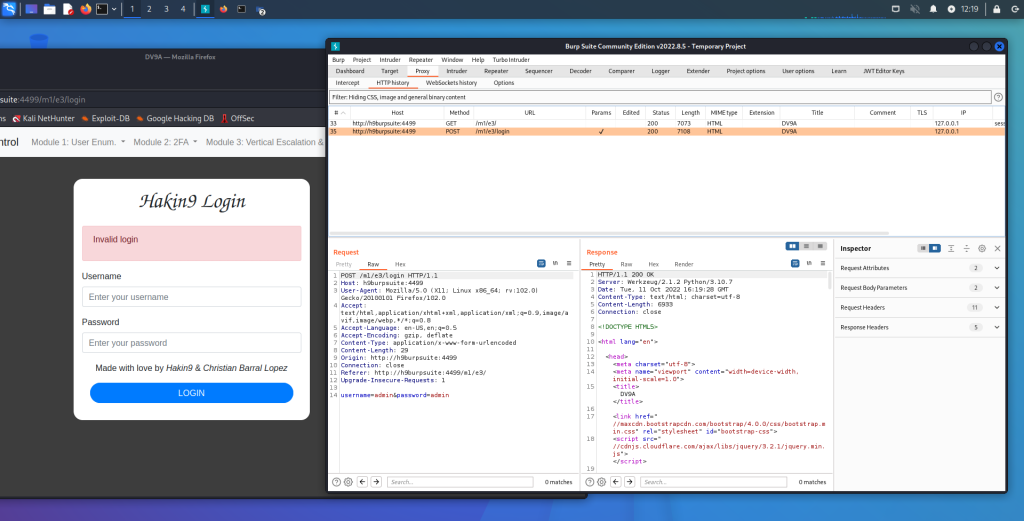1024x521 pixels.
Task: Switch to workspace 4
Action: 183,9
